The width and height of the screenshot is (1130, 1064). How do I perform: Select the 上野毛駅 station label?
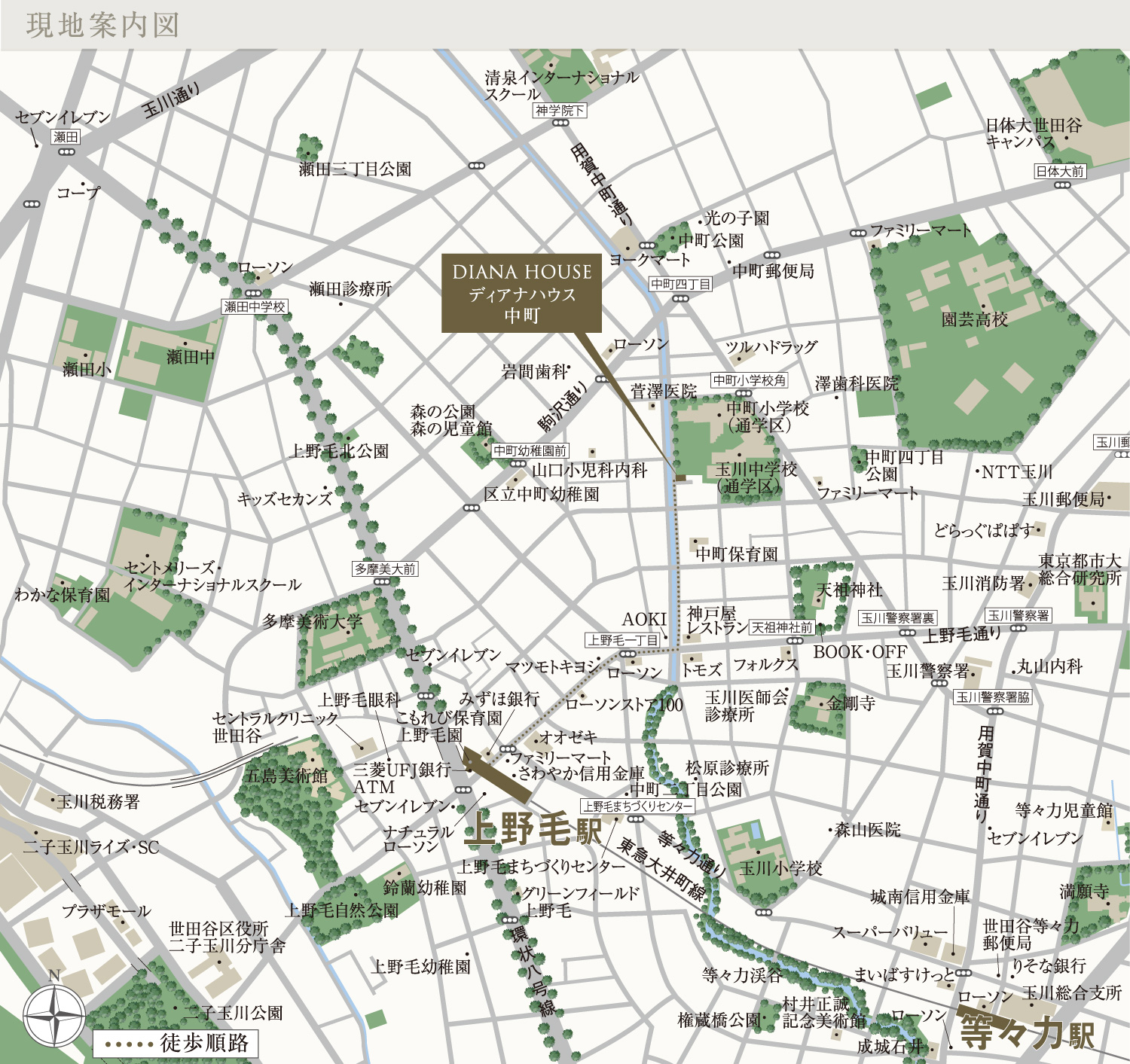pyautogui.click(x=533, y=831)
